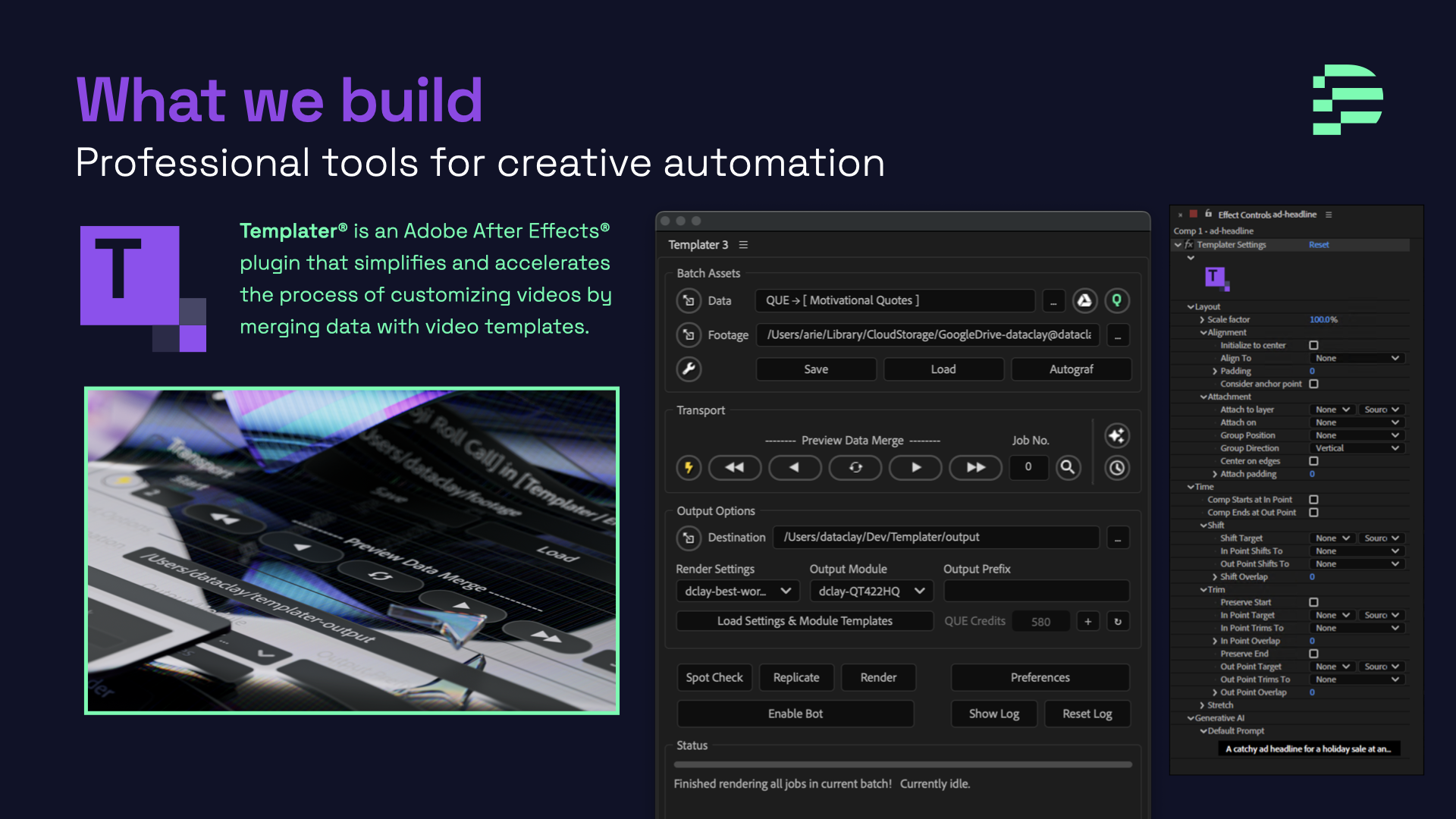Open the Group Position dropdown

[1357, 435]
